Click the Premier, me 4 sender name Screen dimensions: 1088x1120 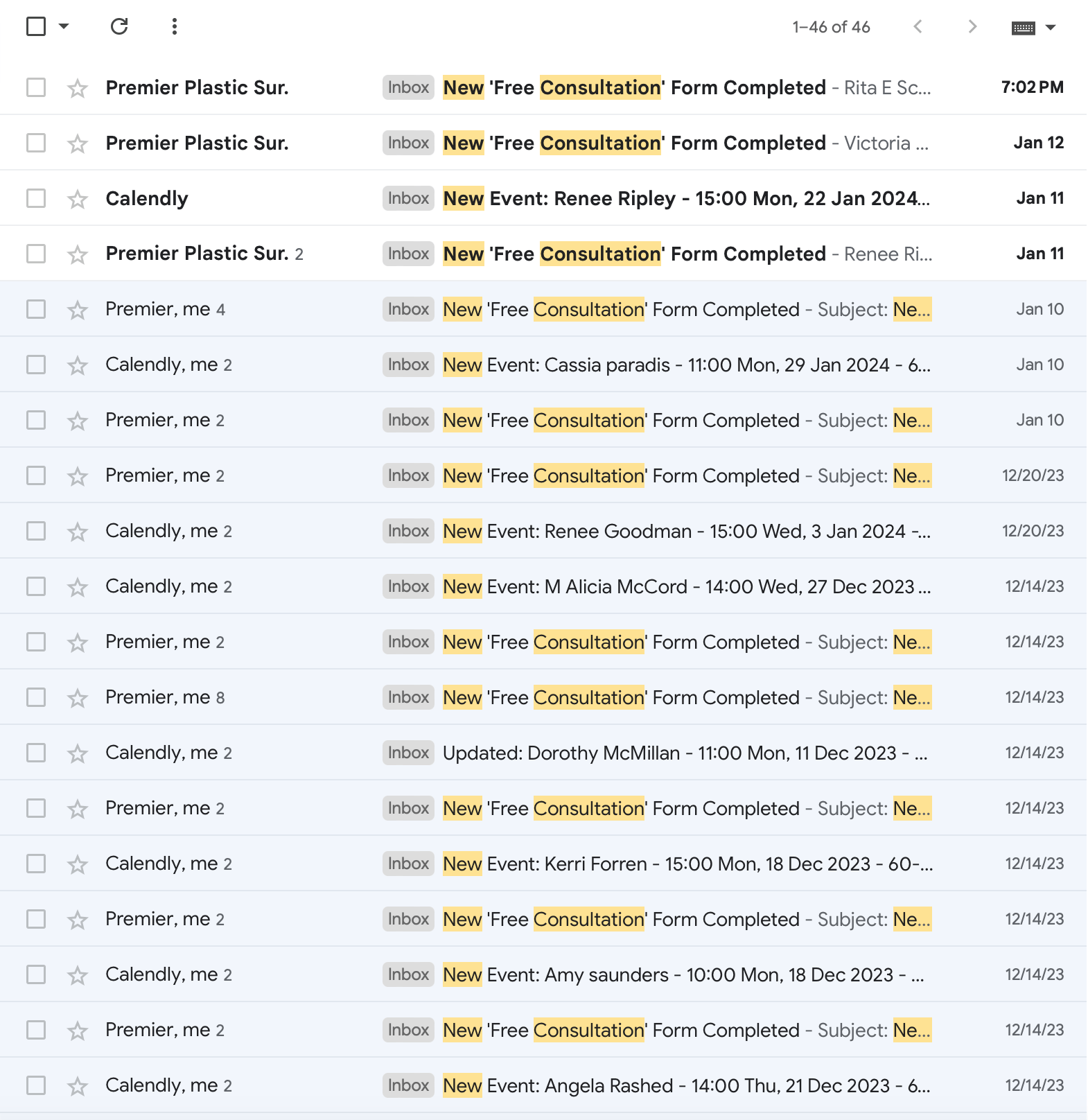pos(165,309)
